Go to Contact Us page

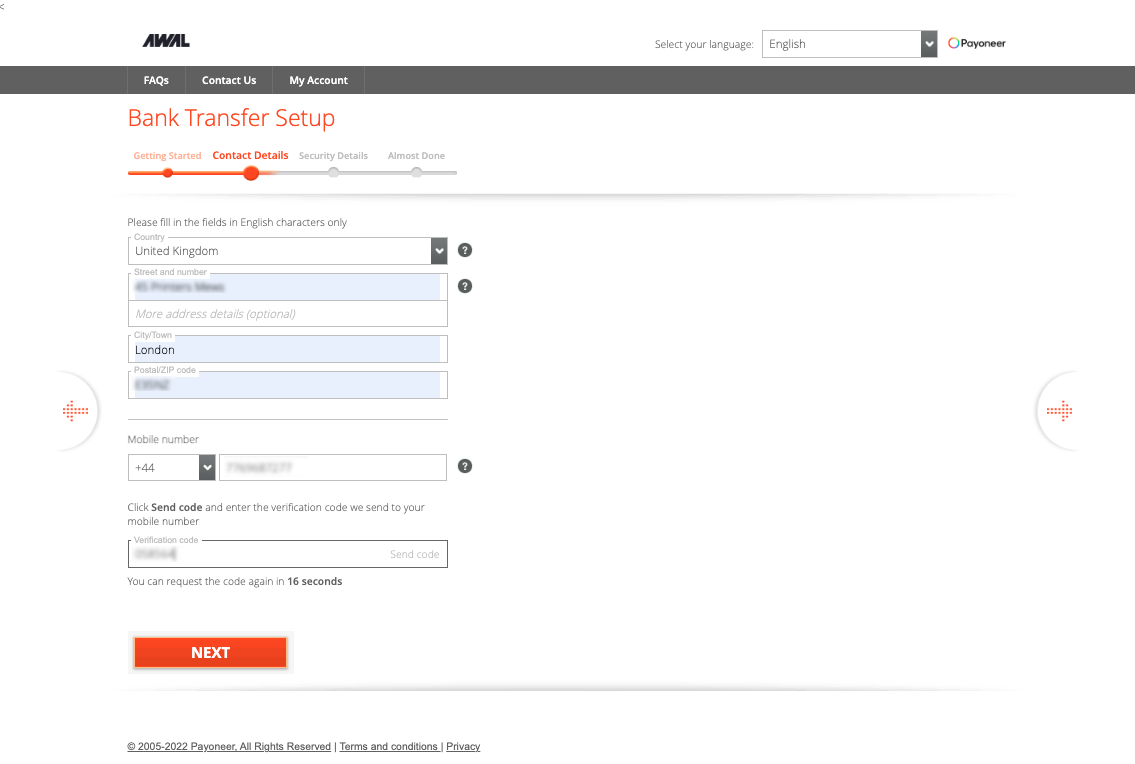click(229, 80)
